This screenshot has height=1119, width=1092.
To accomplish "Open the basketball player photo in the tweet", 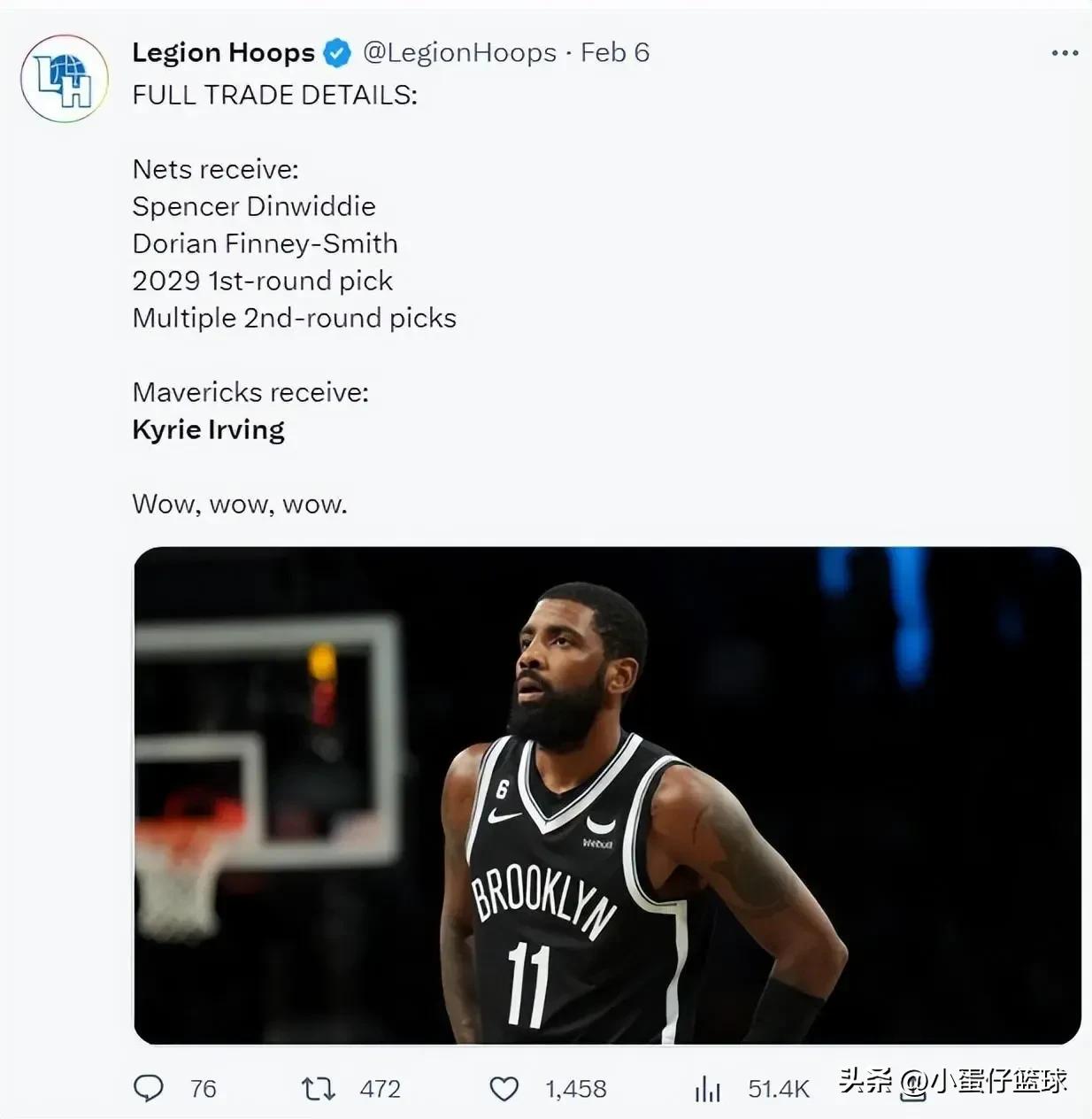I will point(607,795).
